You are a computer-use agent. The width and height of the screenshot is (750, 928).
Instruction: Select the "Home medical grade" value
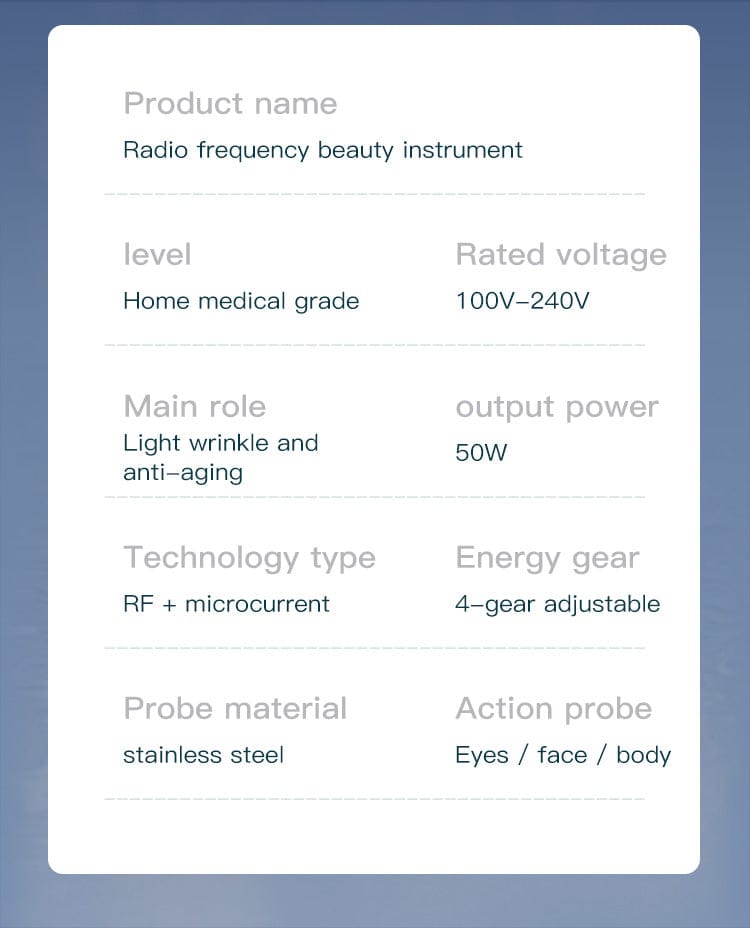(x=240, y=301)
